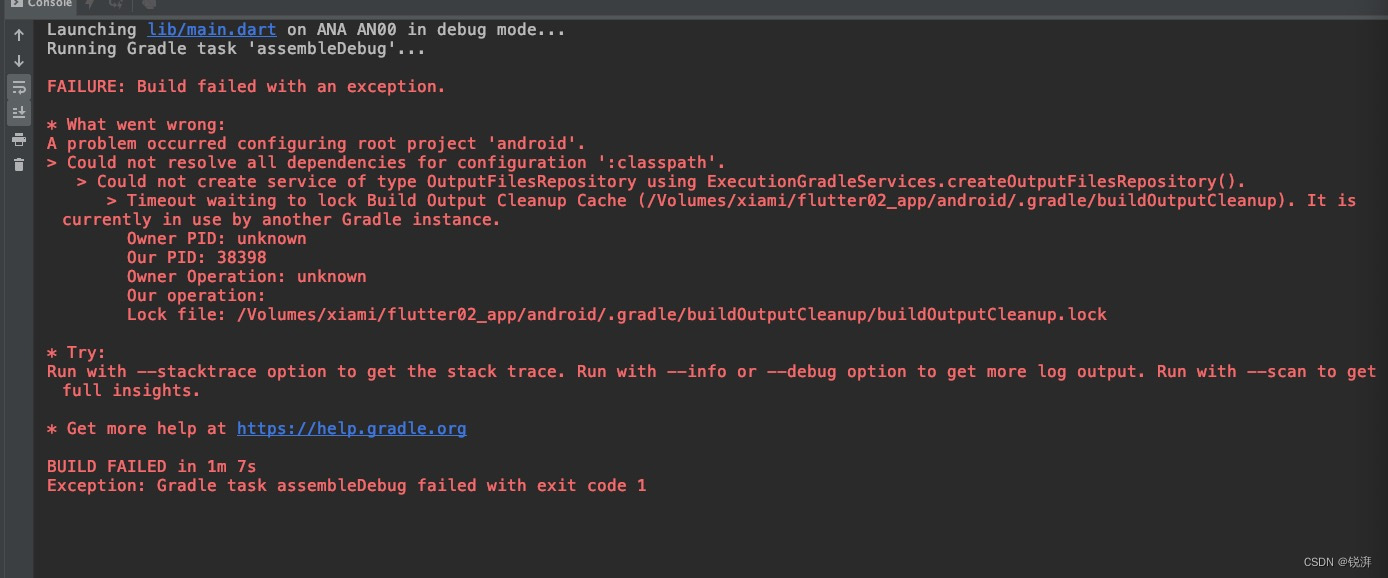Click 'Could not create service of type OutputFilesRepository' line
Image resolution: width=1388 pixels, height=578 pixels.
[661, 182]
